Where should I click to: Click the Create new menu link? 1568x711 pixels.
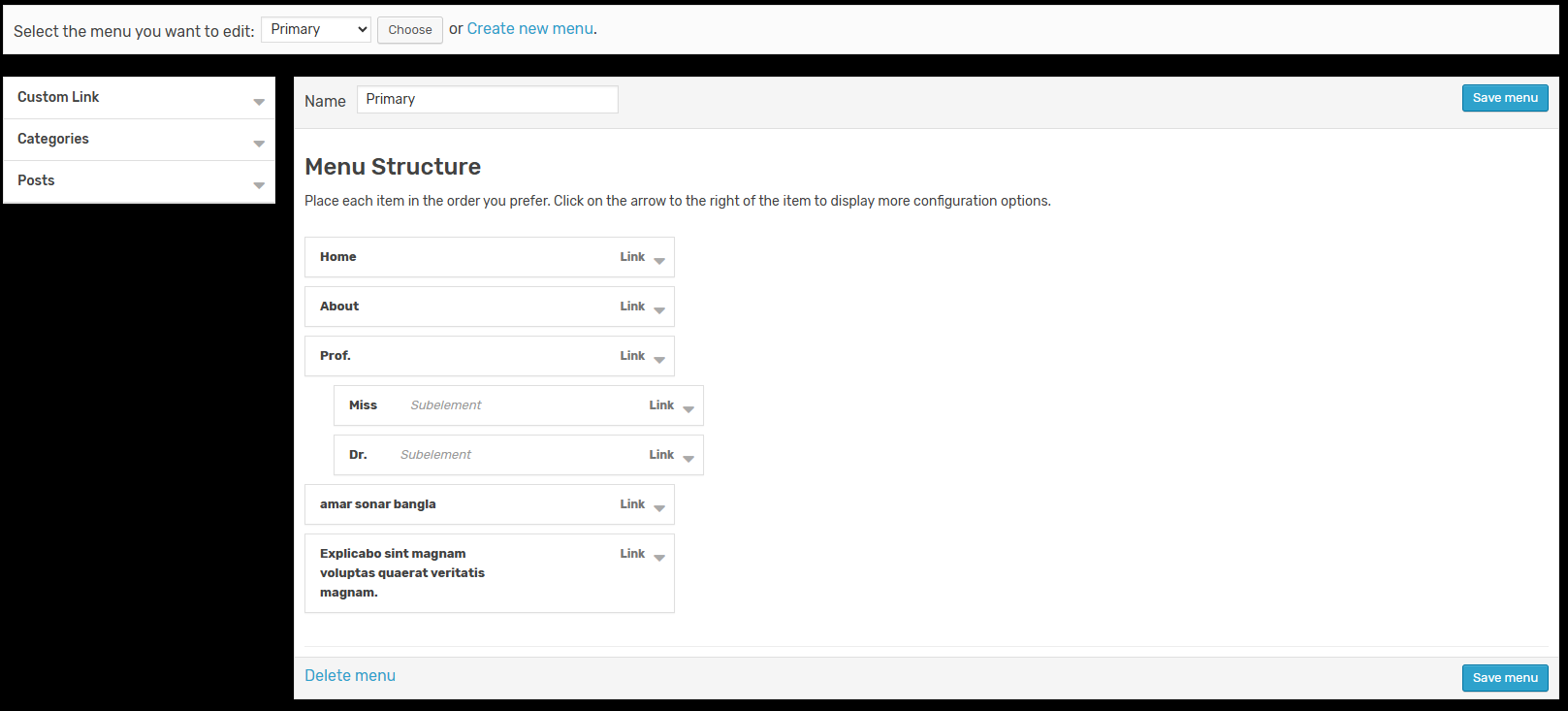pyautogui.click(x=530, y=29)
